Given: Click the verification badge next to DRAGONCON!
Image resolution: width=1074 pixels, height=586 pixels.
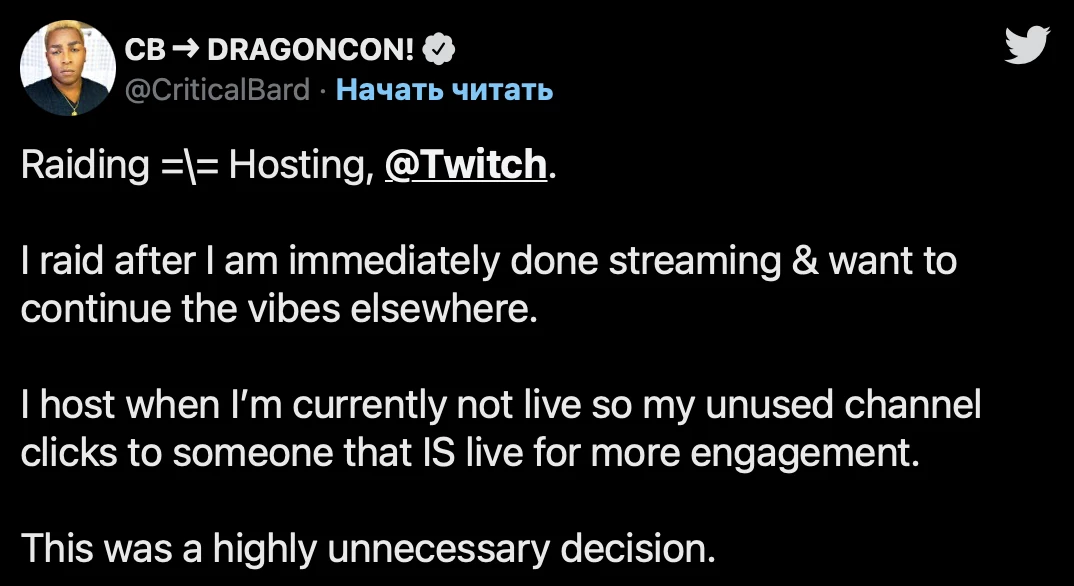Looking at the screenshot, I should pos(438,47).
